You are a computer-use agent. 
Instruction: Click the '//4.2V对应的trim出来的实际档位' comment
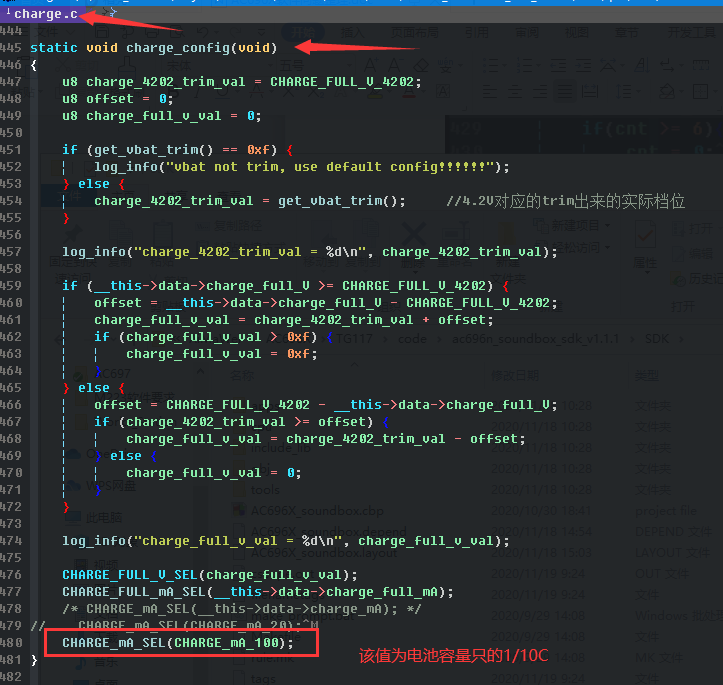565,201
